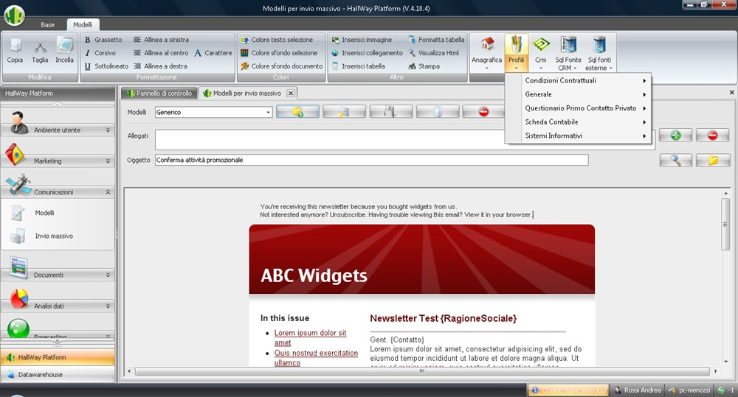The width and height of the screenshot is (738, 397).
Task: Toggle Sottolineato underline formatting
Action: point(106,66)
